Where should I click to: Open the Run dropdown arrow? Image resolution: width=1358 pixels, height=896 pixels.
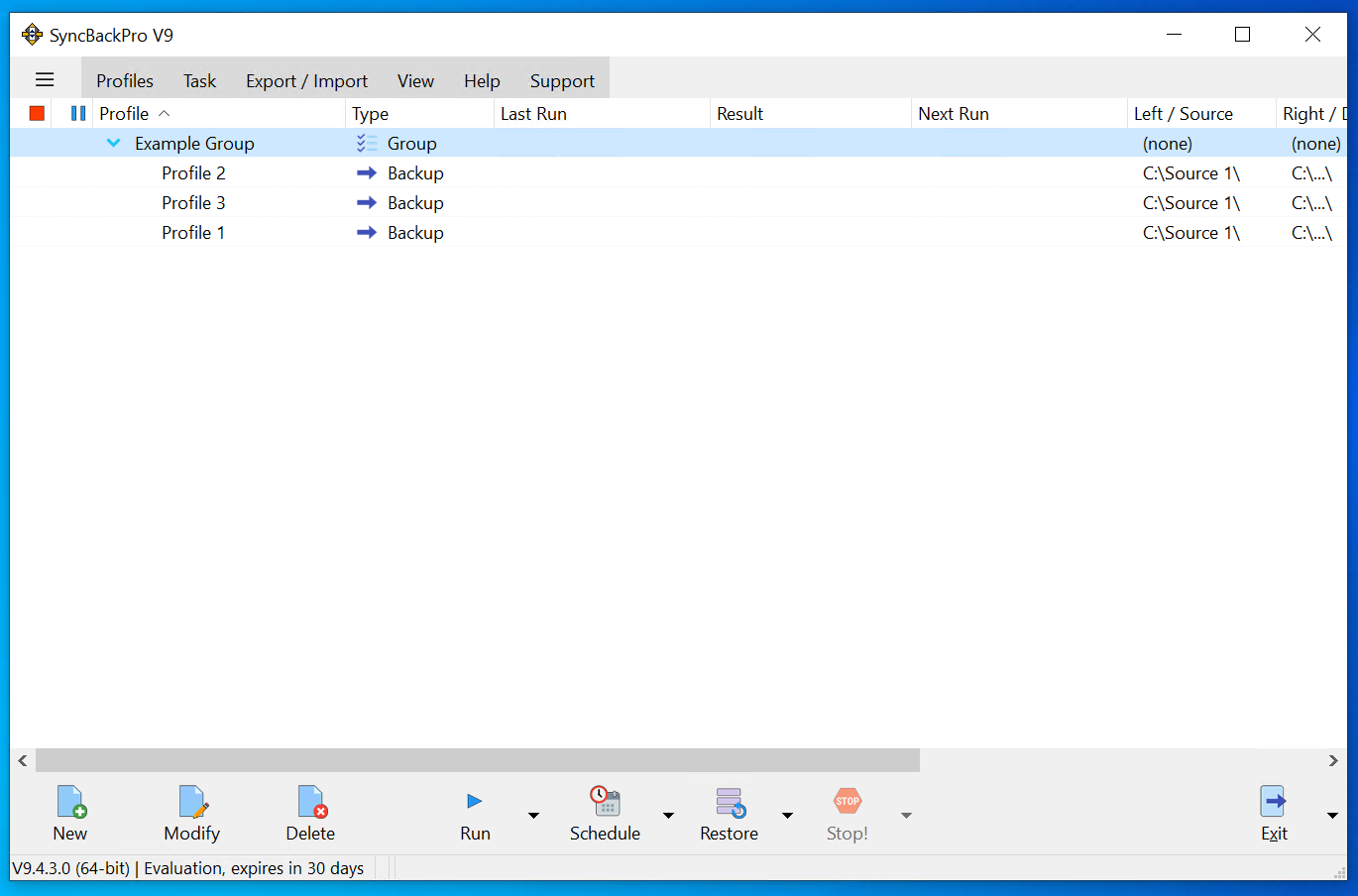pyautogui.click(x=533, y=816)
